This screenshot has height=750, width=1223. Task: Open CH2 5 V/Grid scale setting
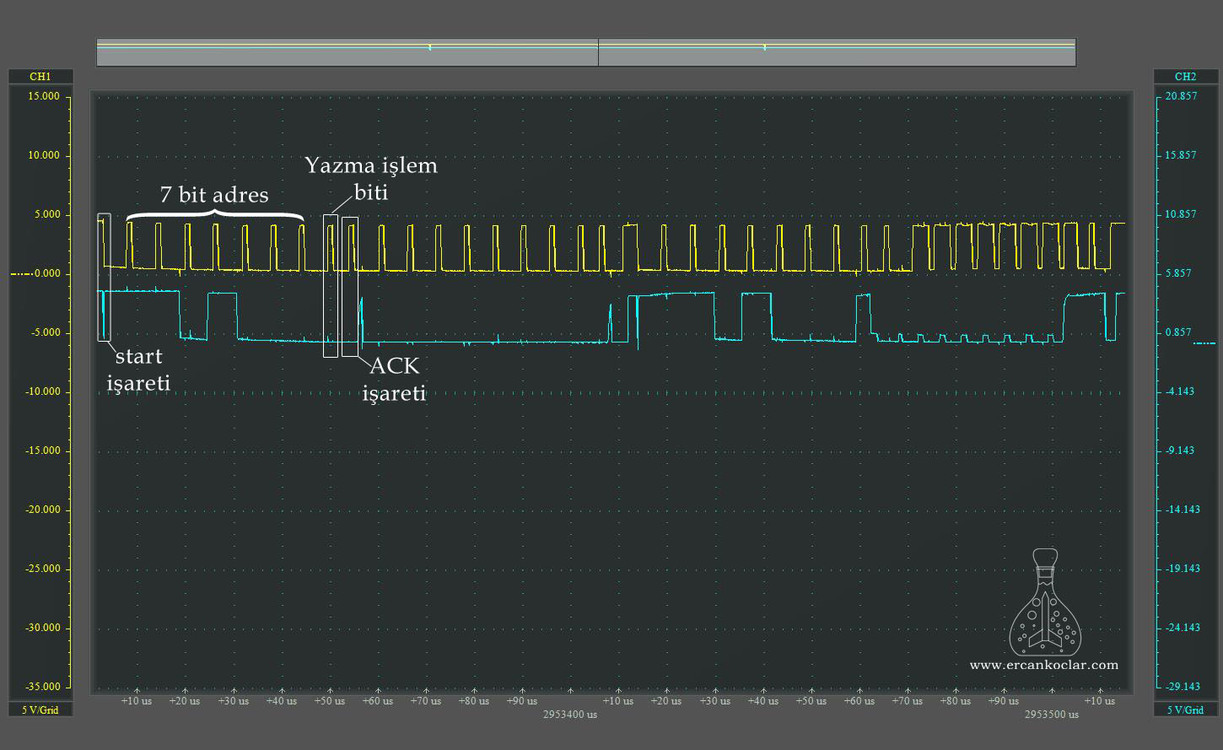click(x=1185, y=709)
